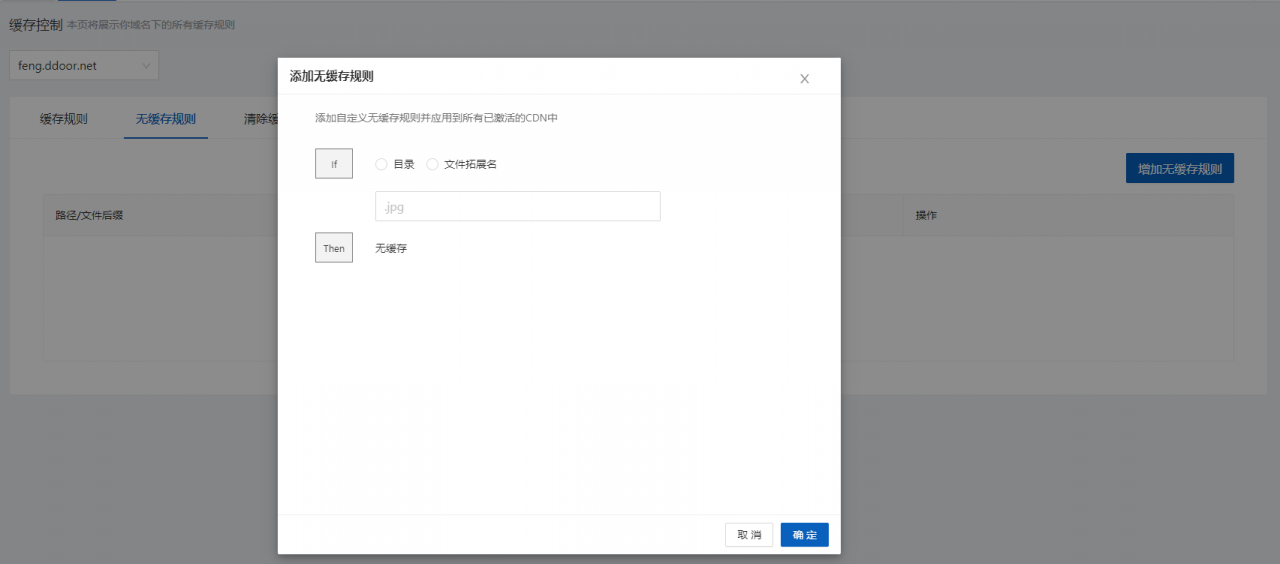Click the 操作 column header
This screenshot has width=1280, height=564.
926,215
